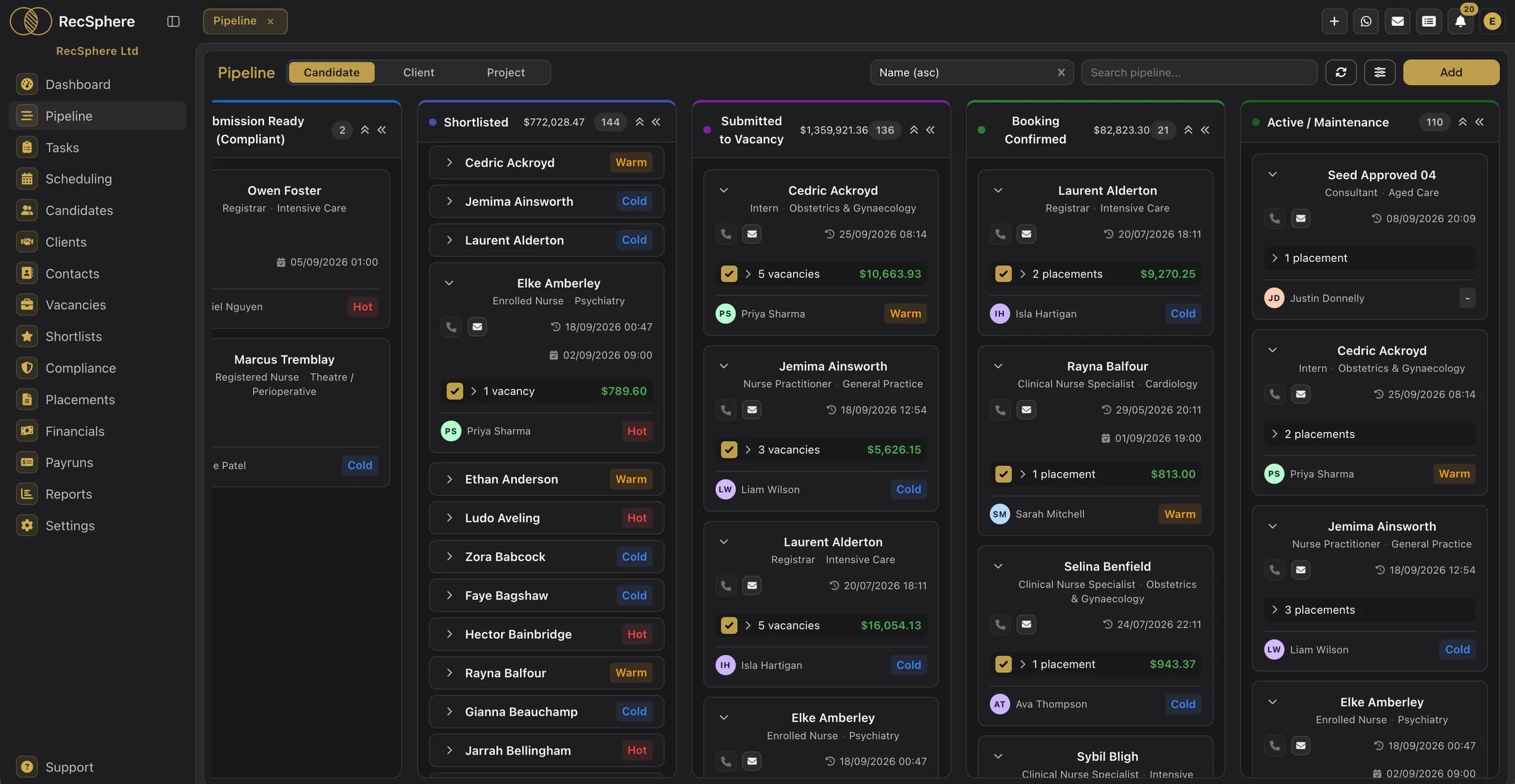Expand Zora Babcock shortlisted row
The image size is (1515, 784).
(x=449, y=557)
